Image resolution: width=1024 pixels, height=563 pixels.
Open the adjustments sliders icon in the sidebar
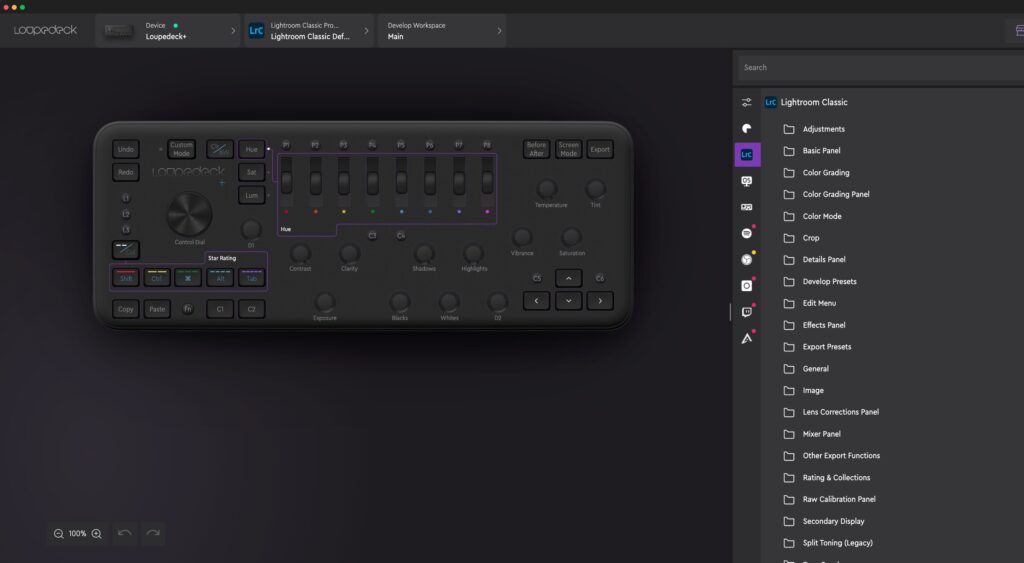tap(746, 103)
